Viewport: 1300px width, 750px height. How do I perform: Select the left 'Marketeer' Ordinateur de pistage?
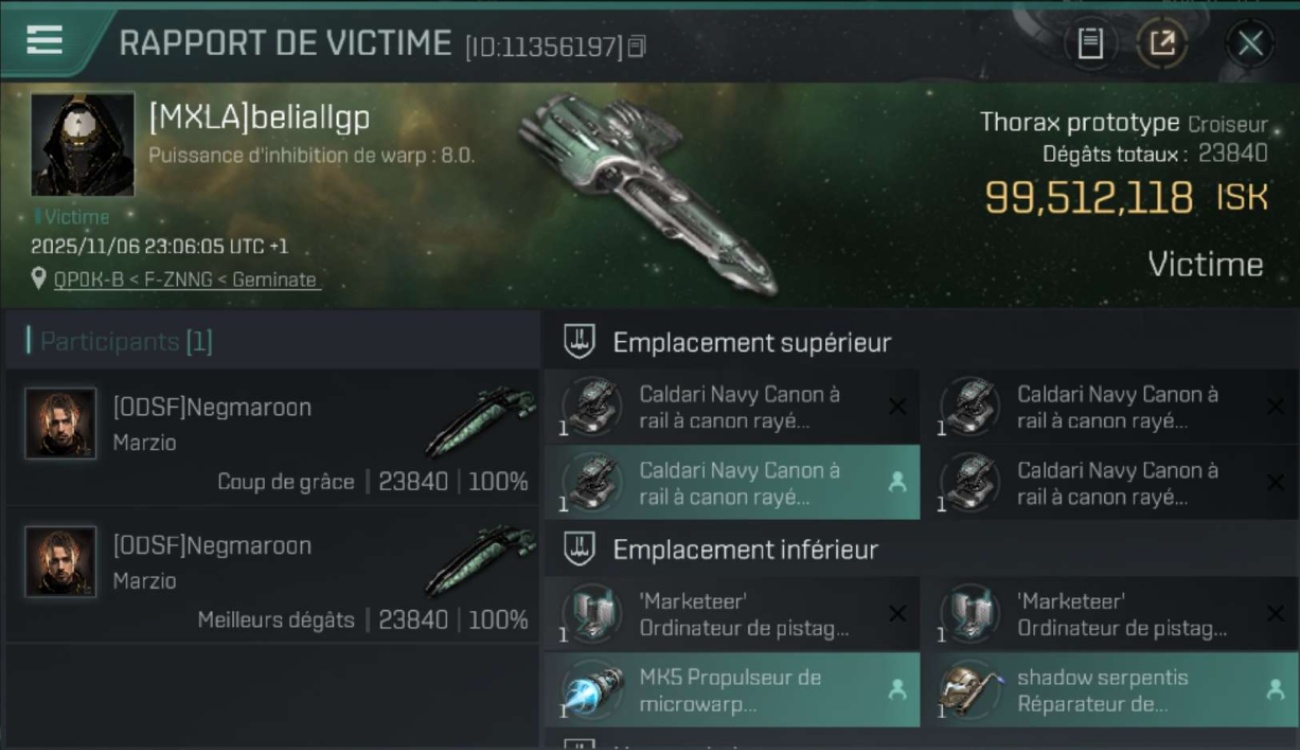pos(732,614)
